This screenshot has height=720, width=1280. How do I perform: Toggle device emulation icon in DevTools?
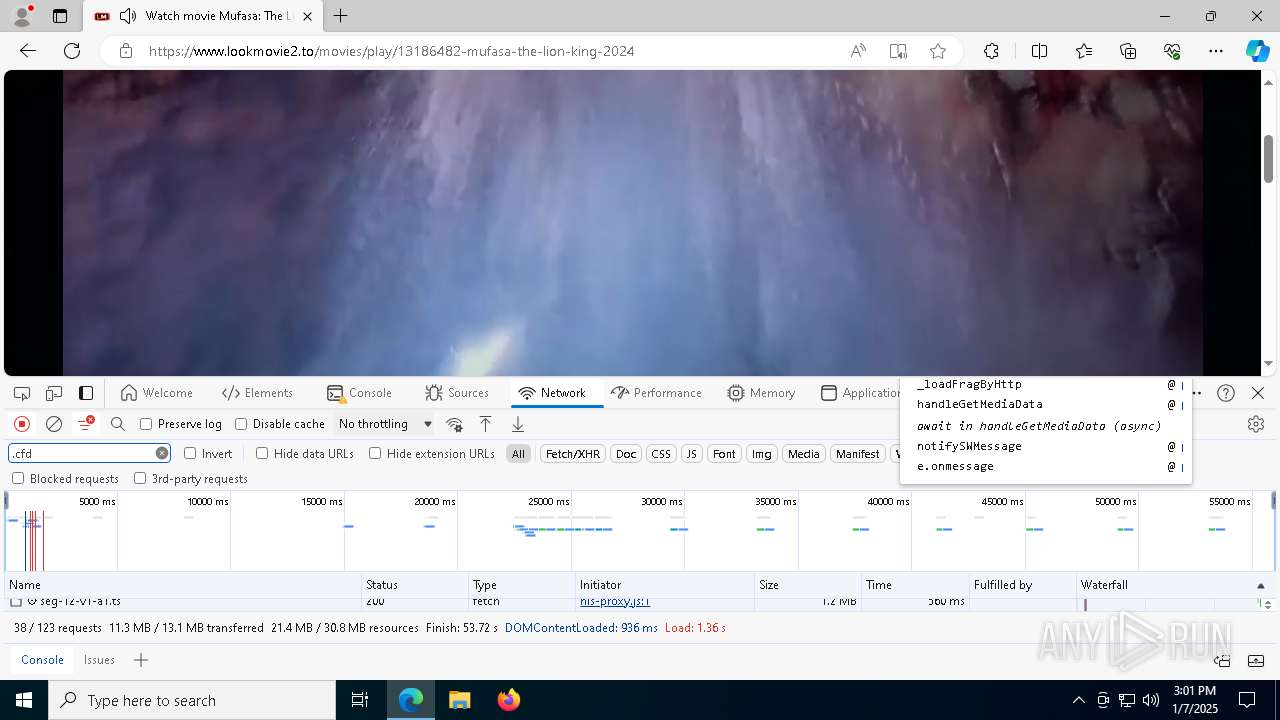(x=54, y=393)
